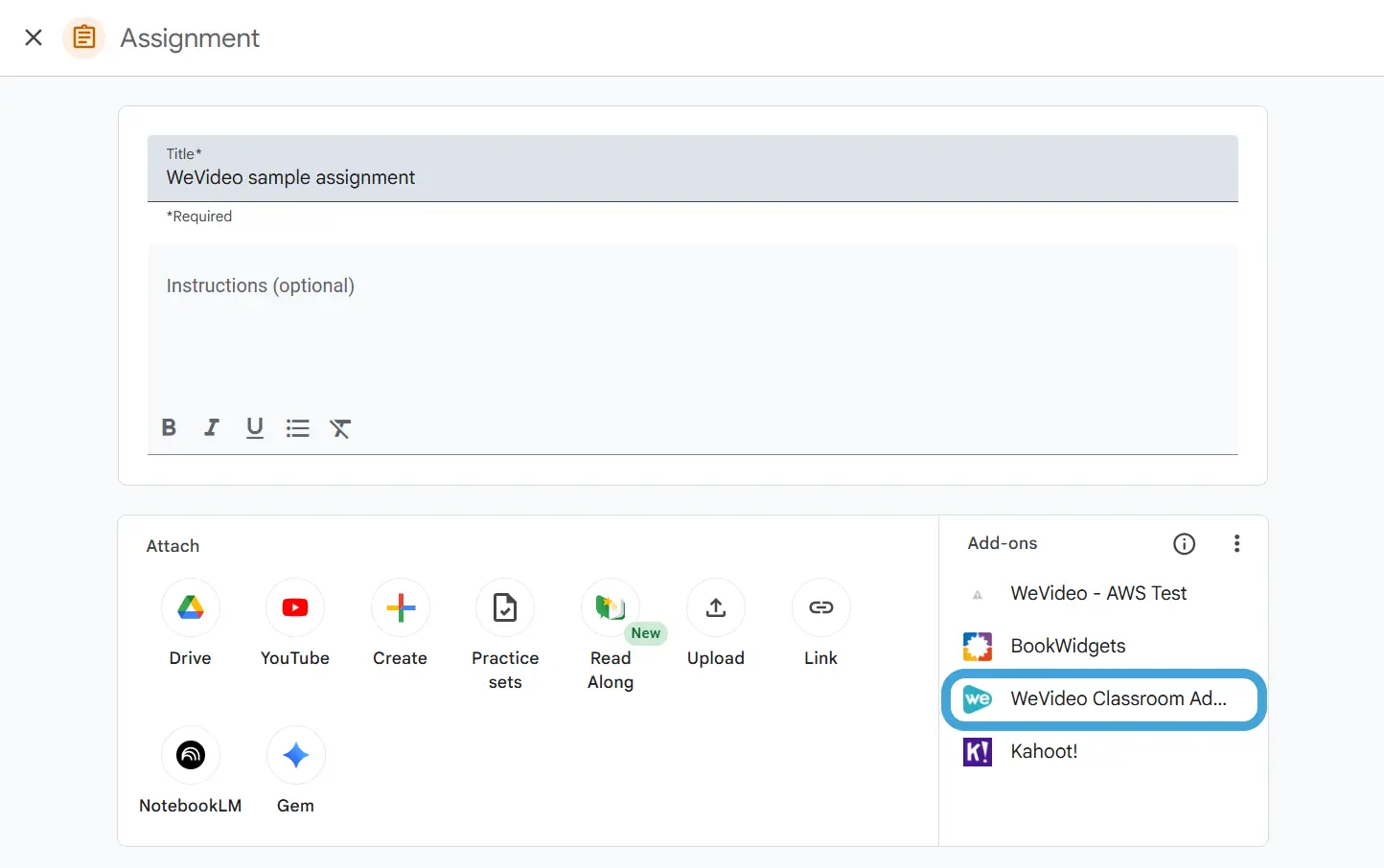Click the purple Kahoot! K icon
Screen dimensions: 1384x868
point(978,752)
